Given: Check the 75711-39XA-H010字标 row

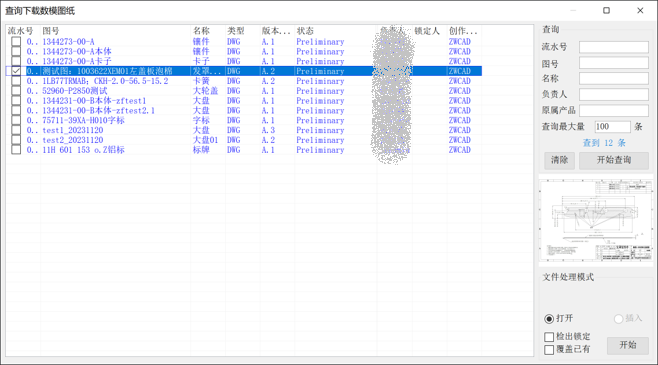Looking at the screenshot, I should point(16,120).
